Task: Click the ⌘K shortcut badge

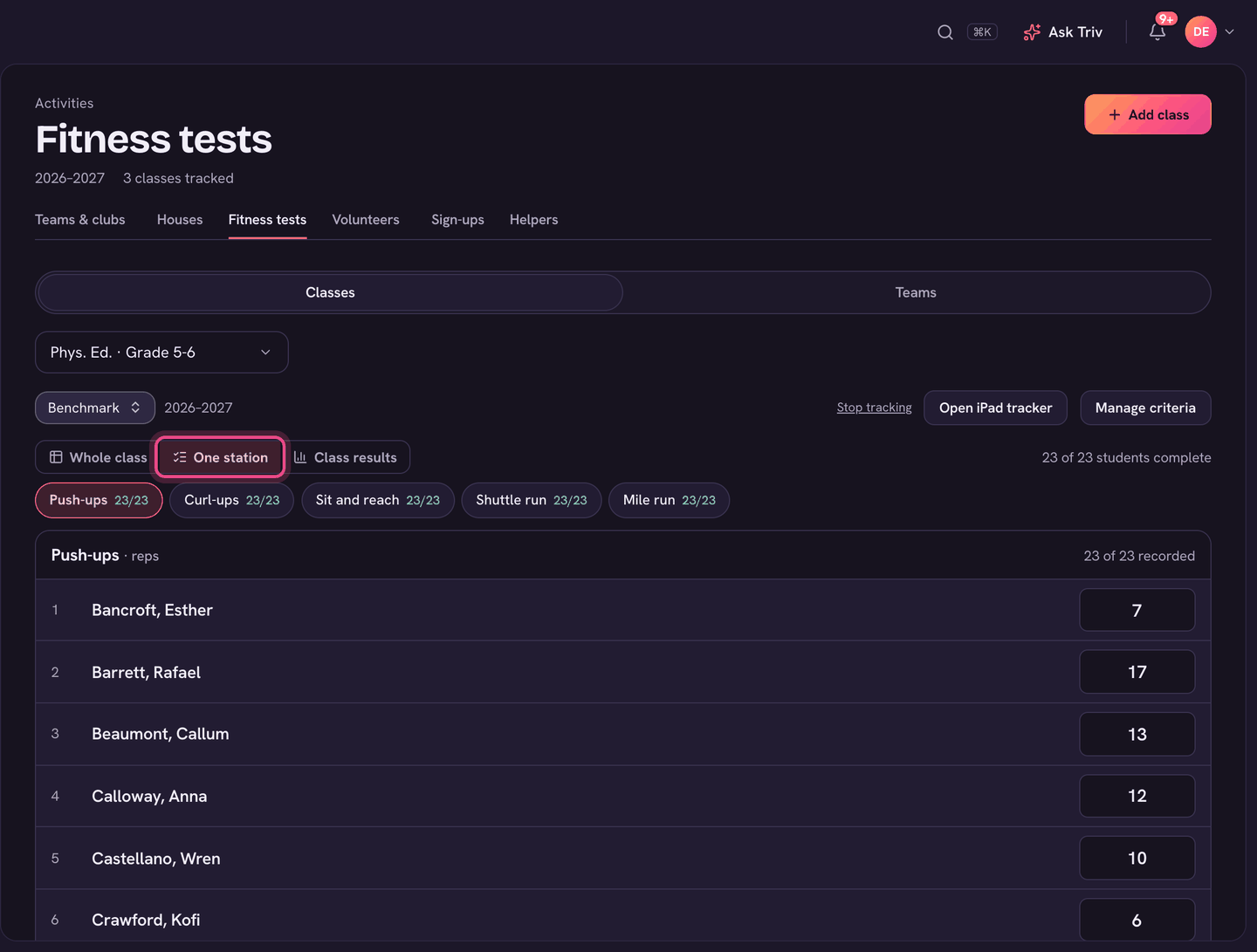Action: [982, 32]
